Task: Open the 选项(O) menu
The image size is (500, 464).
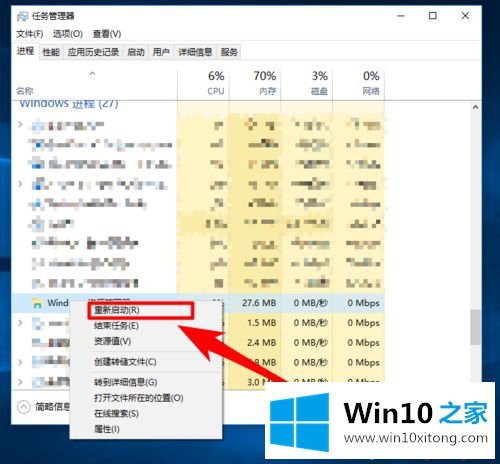Action: (68, 34)
